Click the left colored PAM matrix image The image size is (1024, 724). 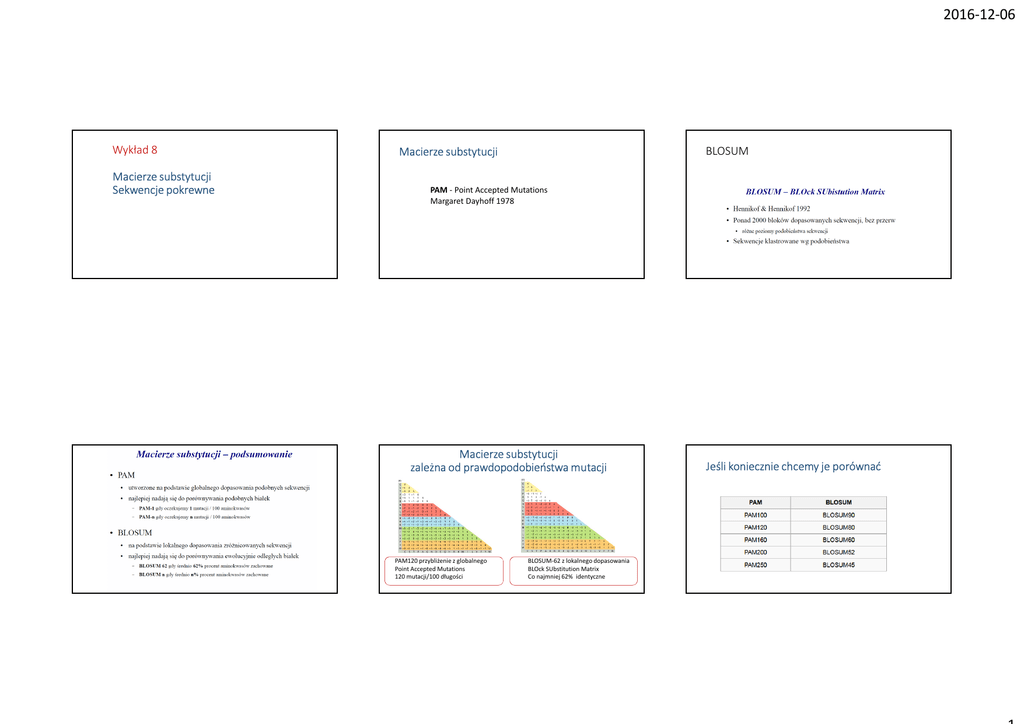coord(442,516)
